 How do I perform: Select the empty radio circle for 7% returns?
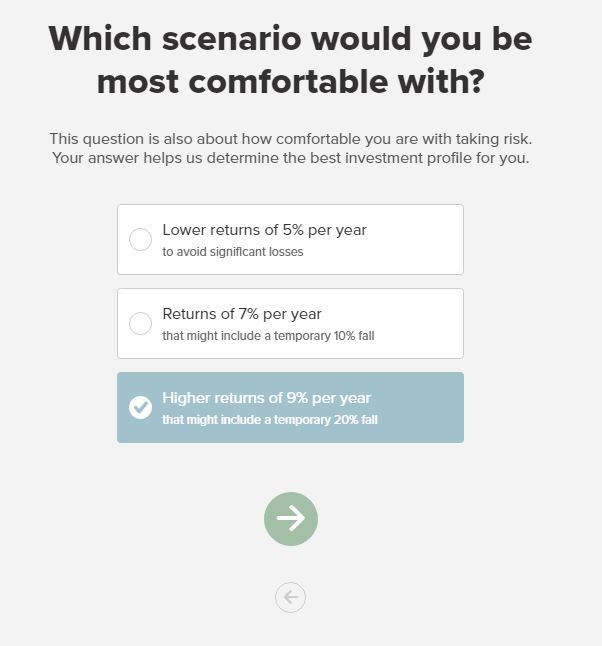pyautogui.click(x=141, y=323)
